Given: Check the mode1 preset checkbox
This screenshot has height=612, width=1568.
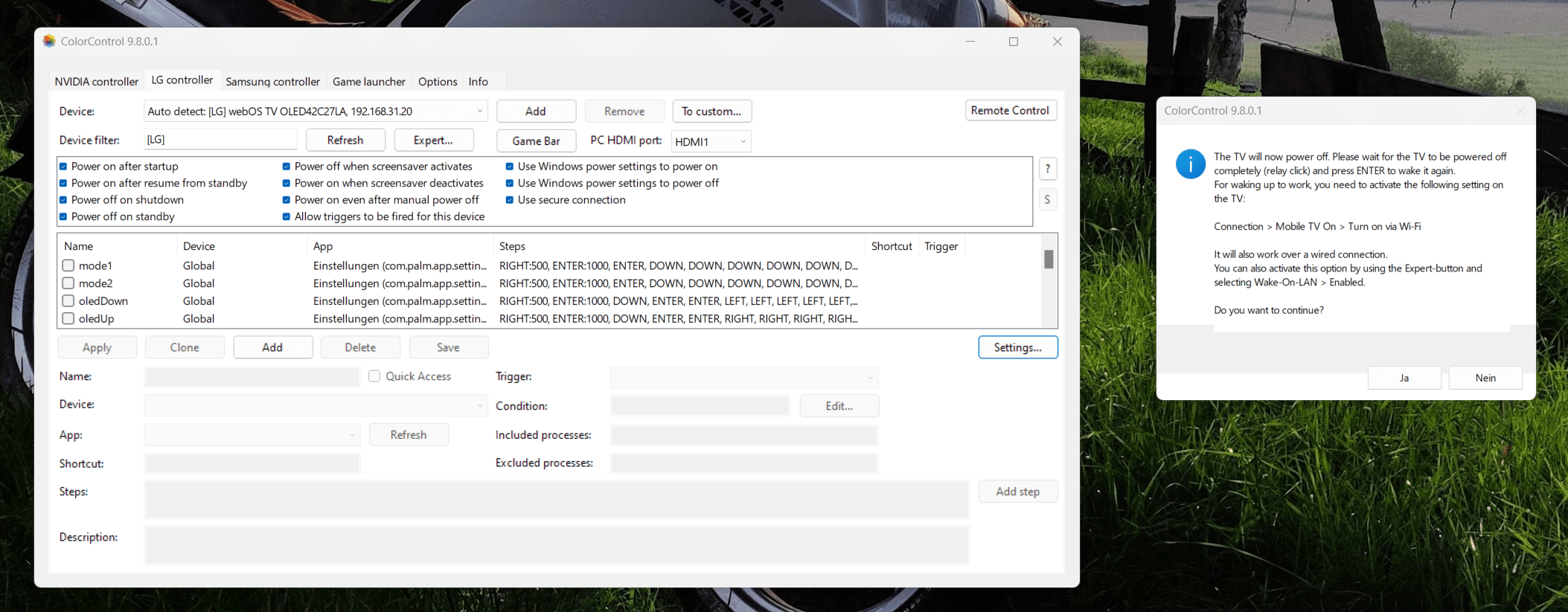Looking at the screenshot, I should 68,265.
